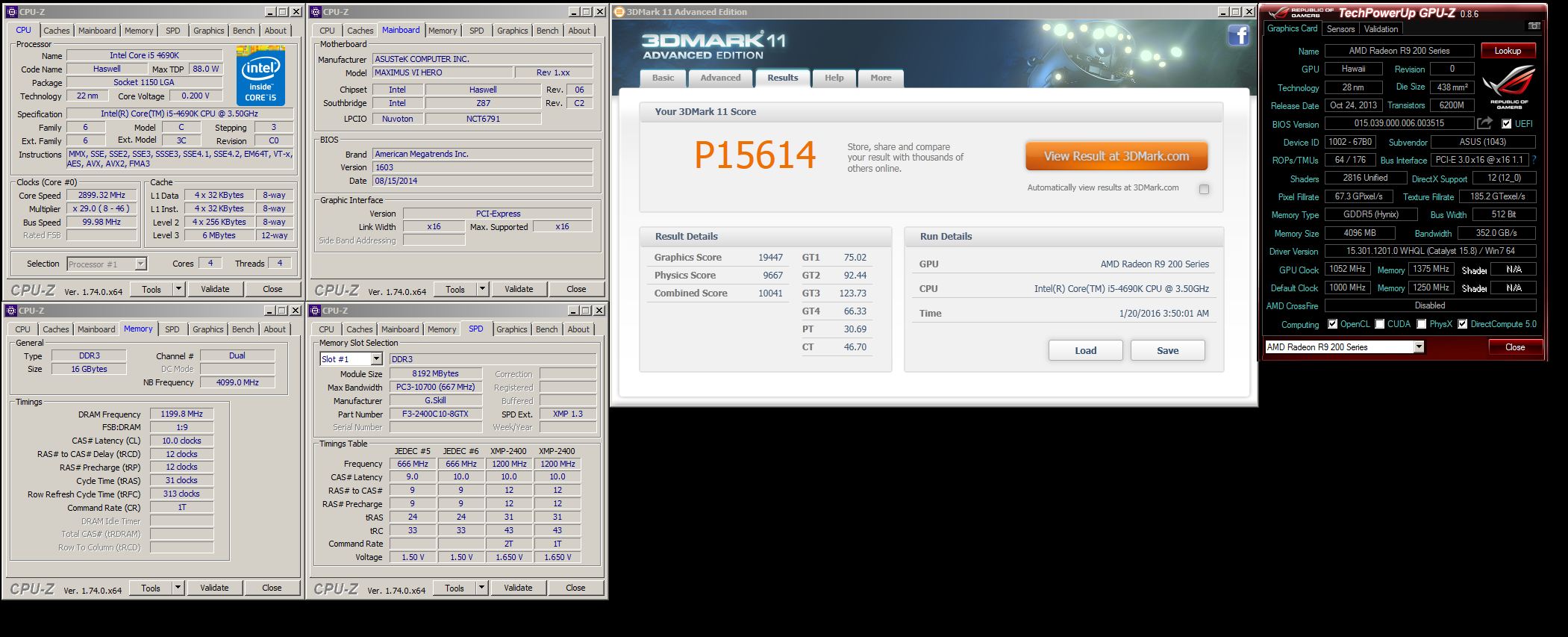Toggle the OpenCL checkbox

point(1332,324)
